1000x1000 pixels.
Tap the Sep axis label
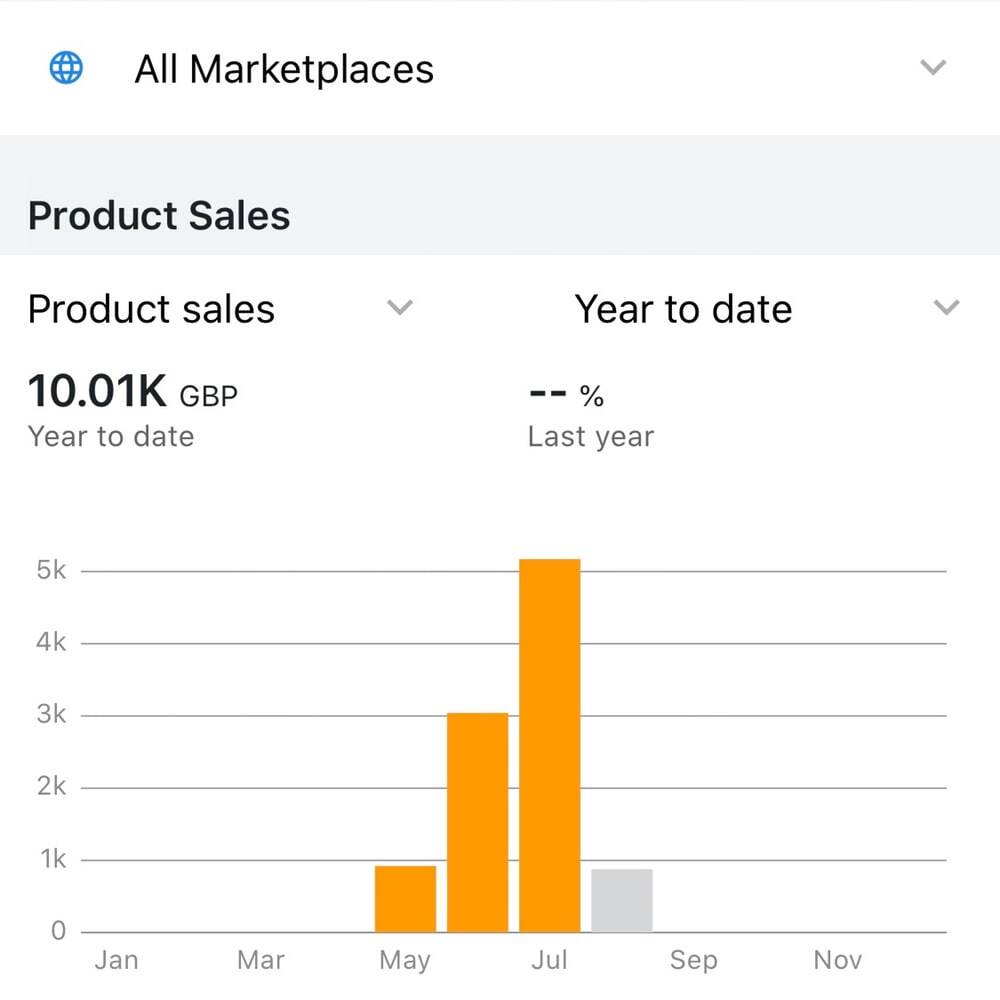pyautogui.click(x=694, y=960)
